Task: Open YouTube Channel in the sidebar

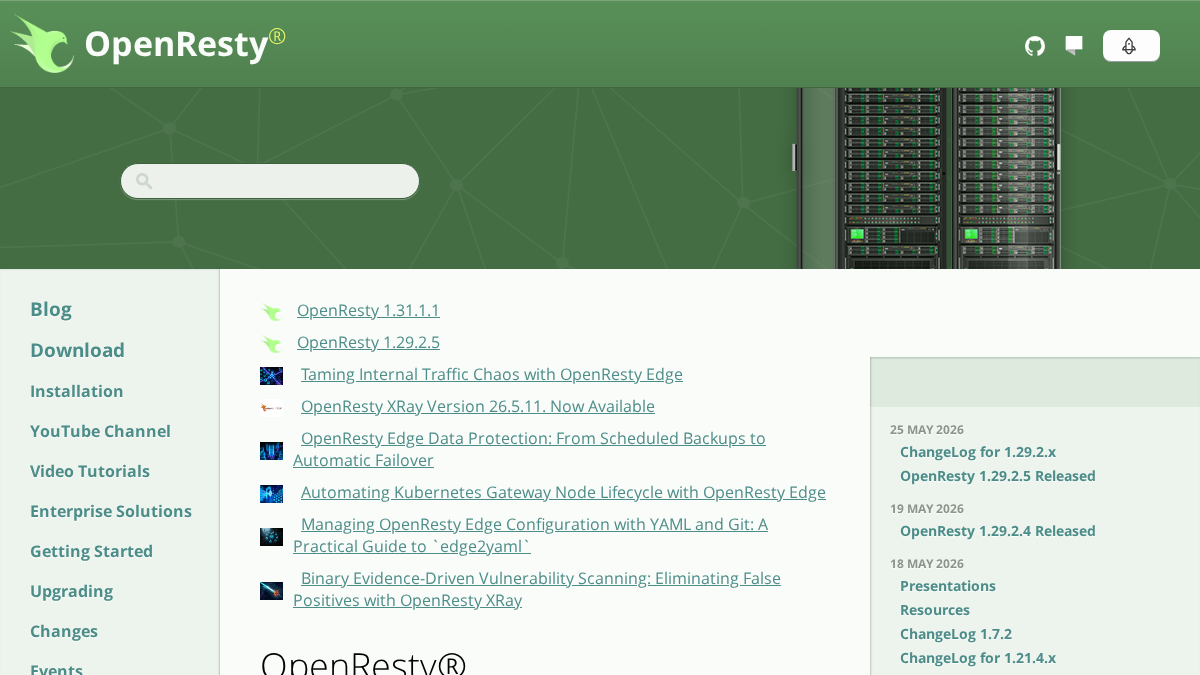Action: pyautogui.click(x=100, y=431)
